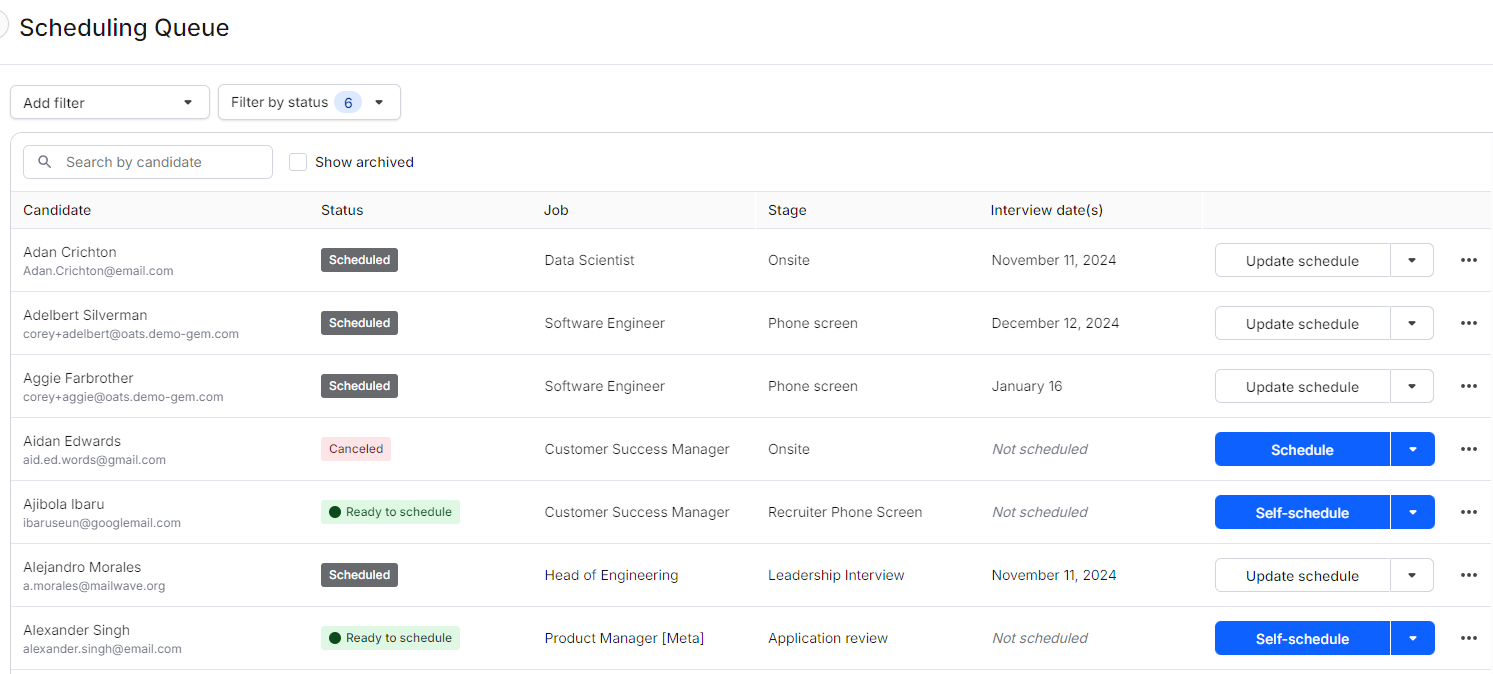This screenshot has height=674, width=1493.
Task: Open Adelbert Silverman's overflow menu
Action: 1468,323
